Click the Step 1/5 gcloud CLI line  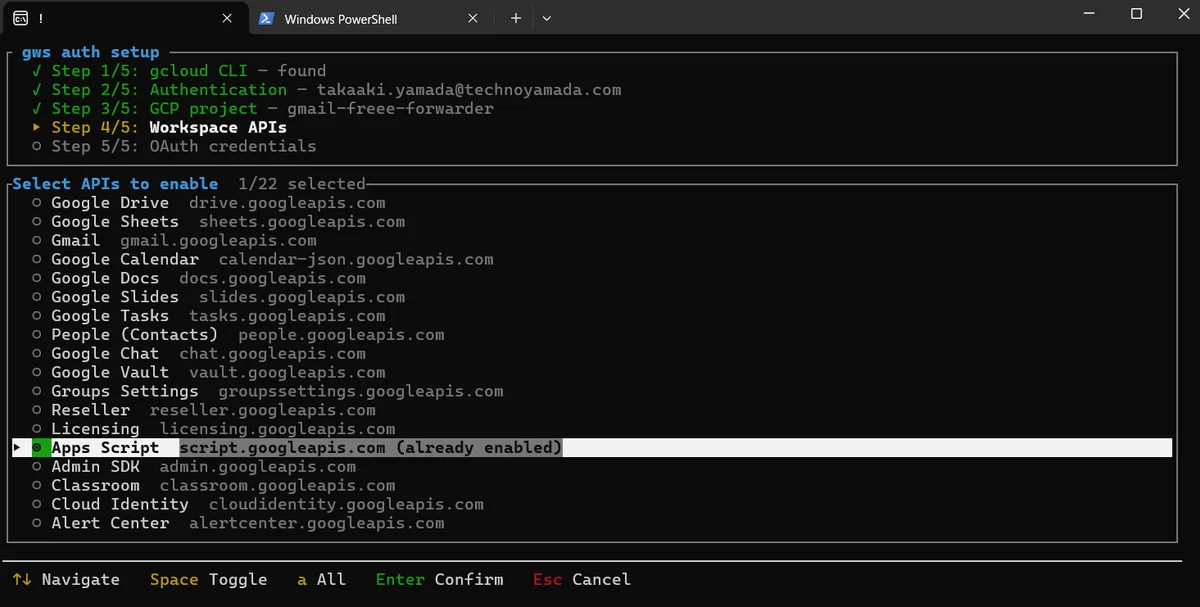[178, 71]
